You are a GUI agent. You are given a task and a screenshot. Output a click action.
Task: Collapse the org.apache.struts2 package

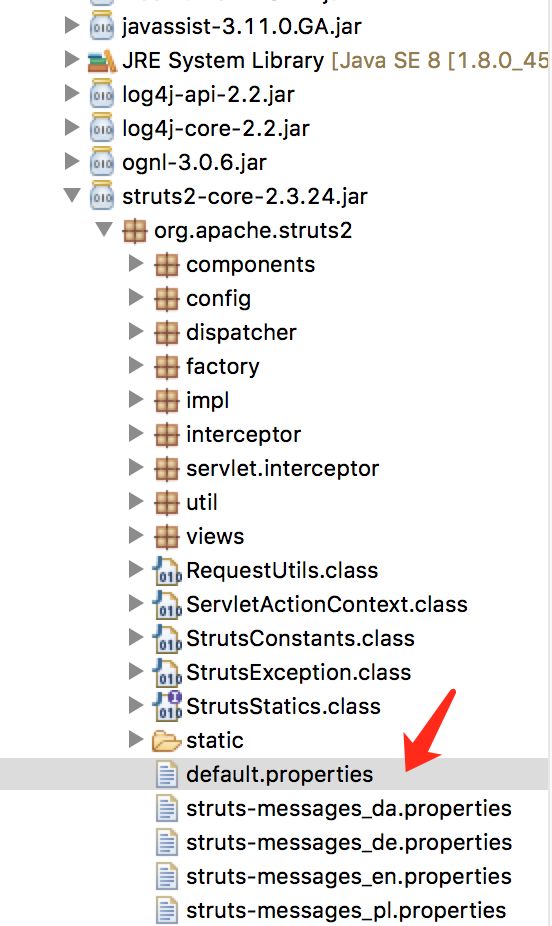(x=104, y=230)
